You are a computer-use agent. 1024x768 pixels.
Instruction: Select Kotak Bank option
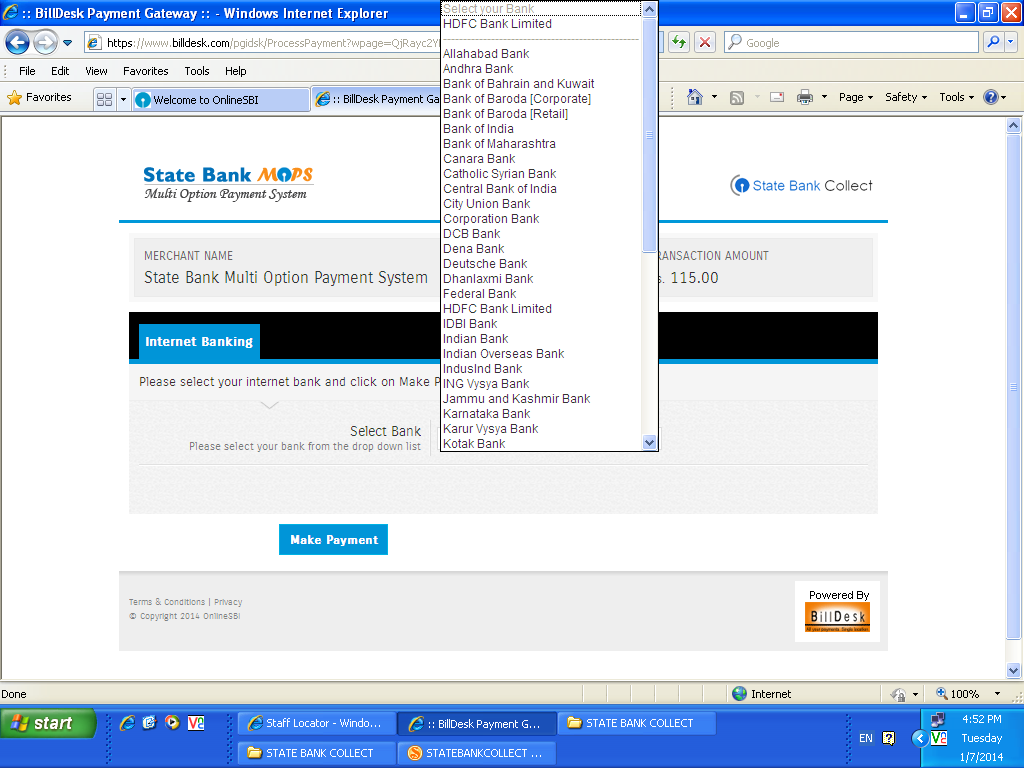click(x=541, y=444)
